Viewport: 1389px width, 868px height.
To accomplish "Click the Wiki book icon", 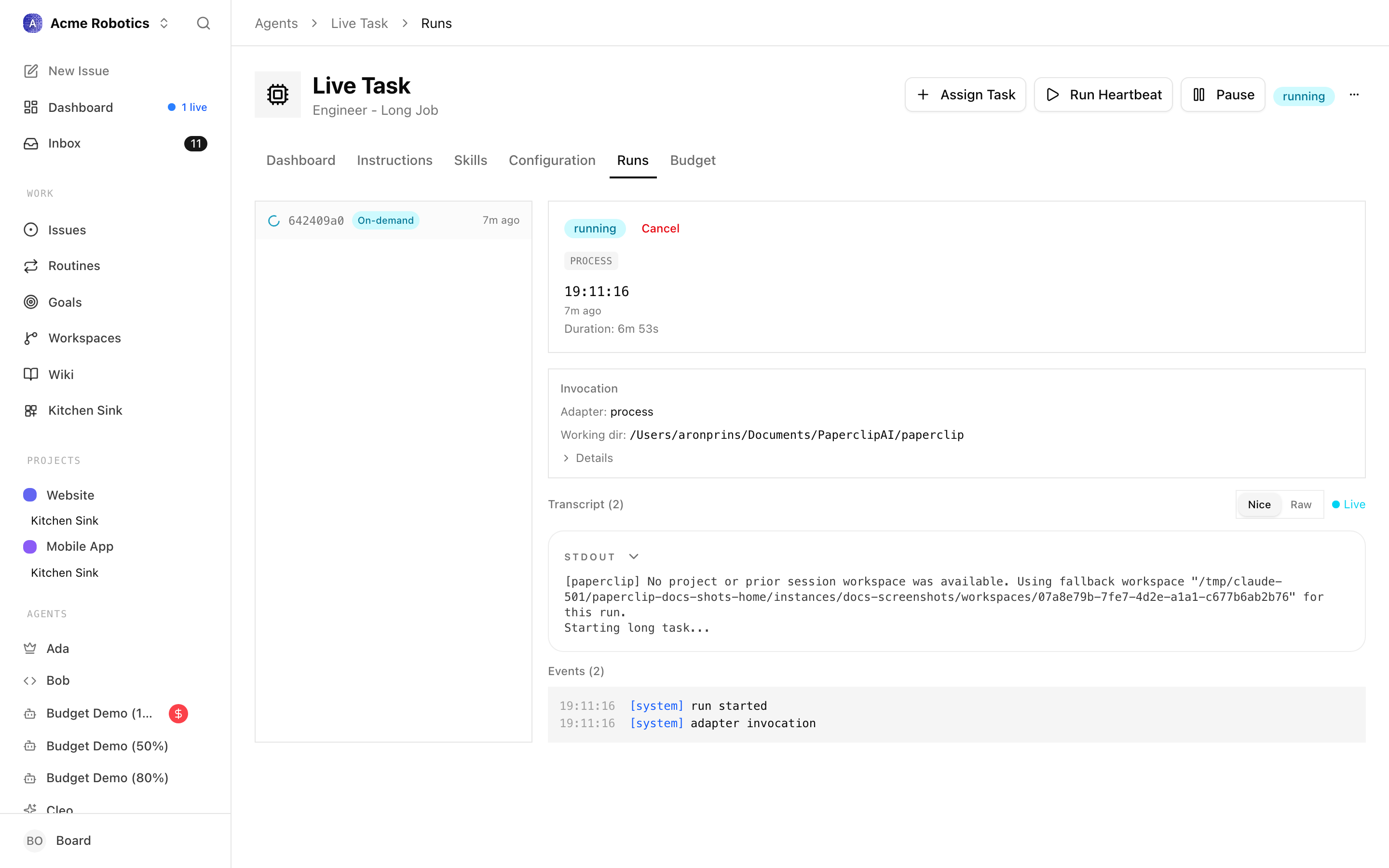I will 31,374.
